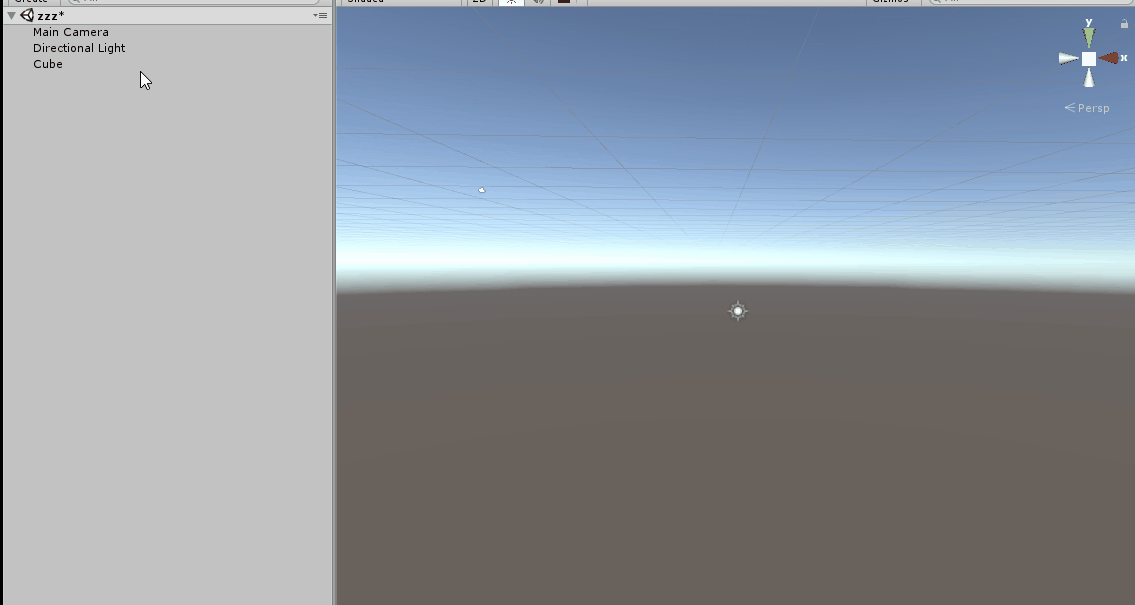Click the Unity logo icon beside zzz*
Image resolution: width=1135 pixels, height=605 pixels.
coord(27,15)
